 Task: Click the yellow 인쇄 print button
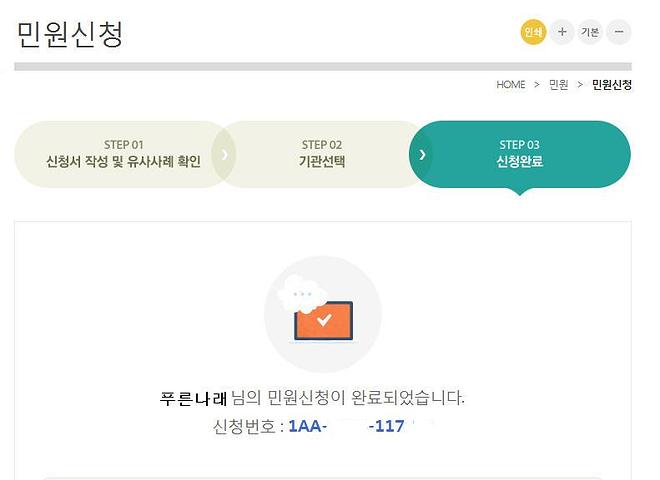533,32
